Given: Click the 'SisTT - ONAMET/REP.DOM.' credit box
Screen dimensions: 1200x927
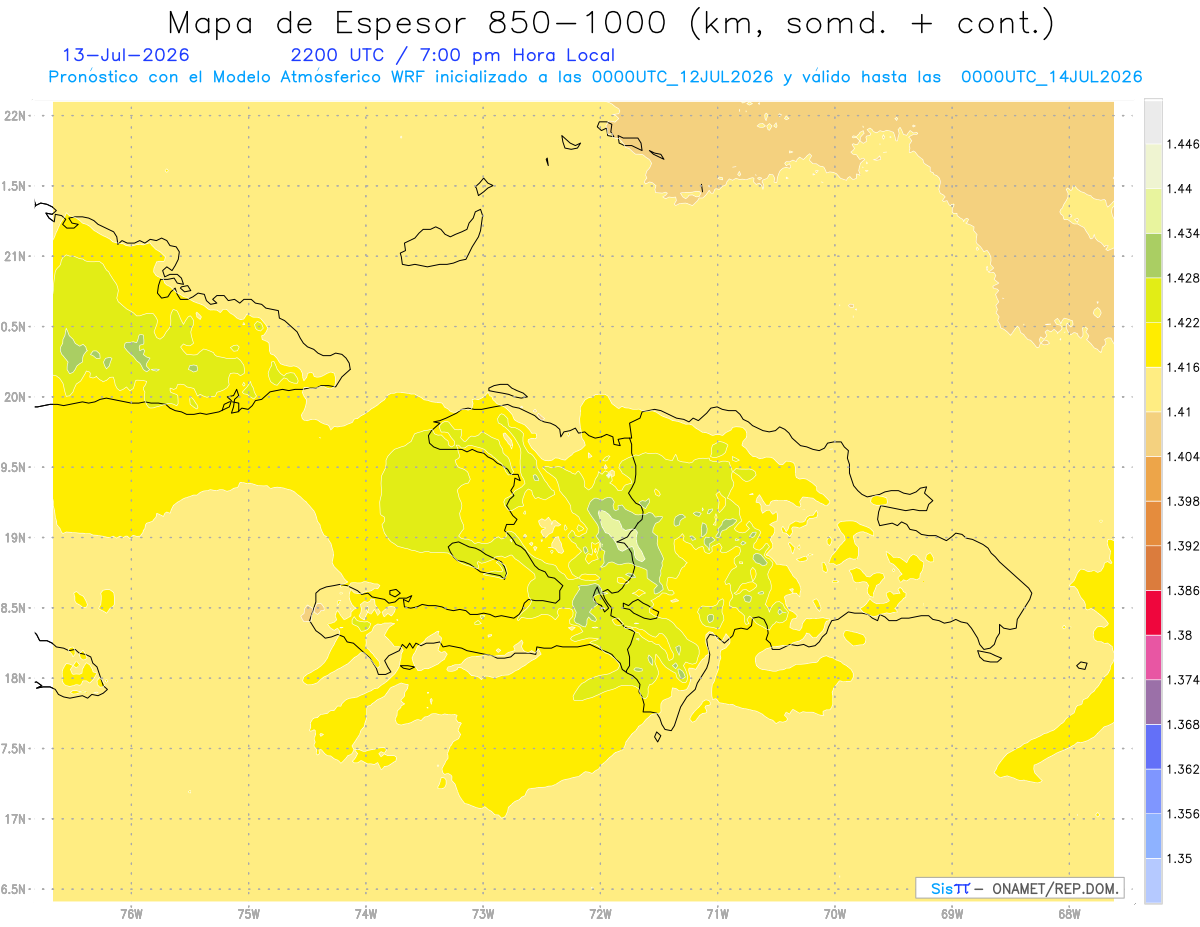Looking at the screenshot, I should (x=1020, y=888).
